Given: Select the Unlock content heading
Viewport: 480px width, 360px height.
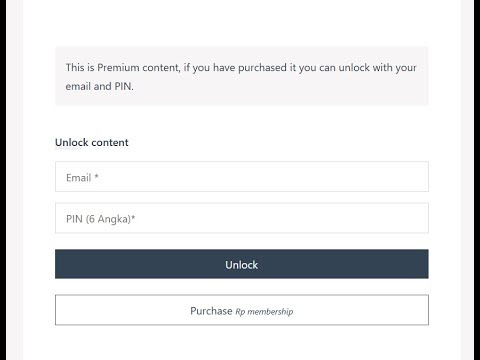Looking at the screenshot, I should pyautogui.click(x=92, y=143).
